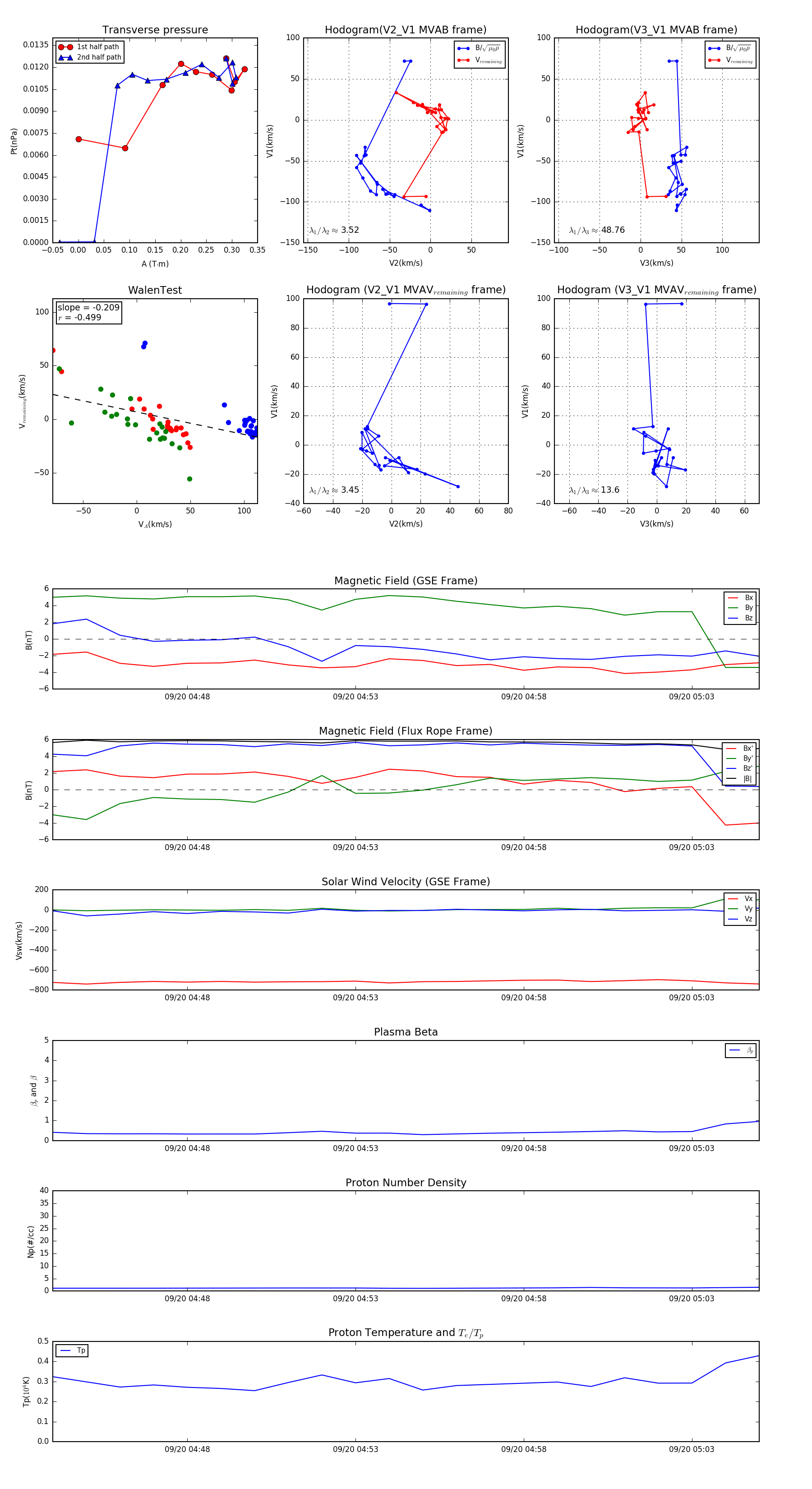The width and height of the screenshot is (812, 1489).
Task: Click 'Hodogram (V2_V1 MVAV remaining frame)' title
Action: pyautogui.click(x=406, y=290)
